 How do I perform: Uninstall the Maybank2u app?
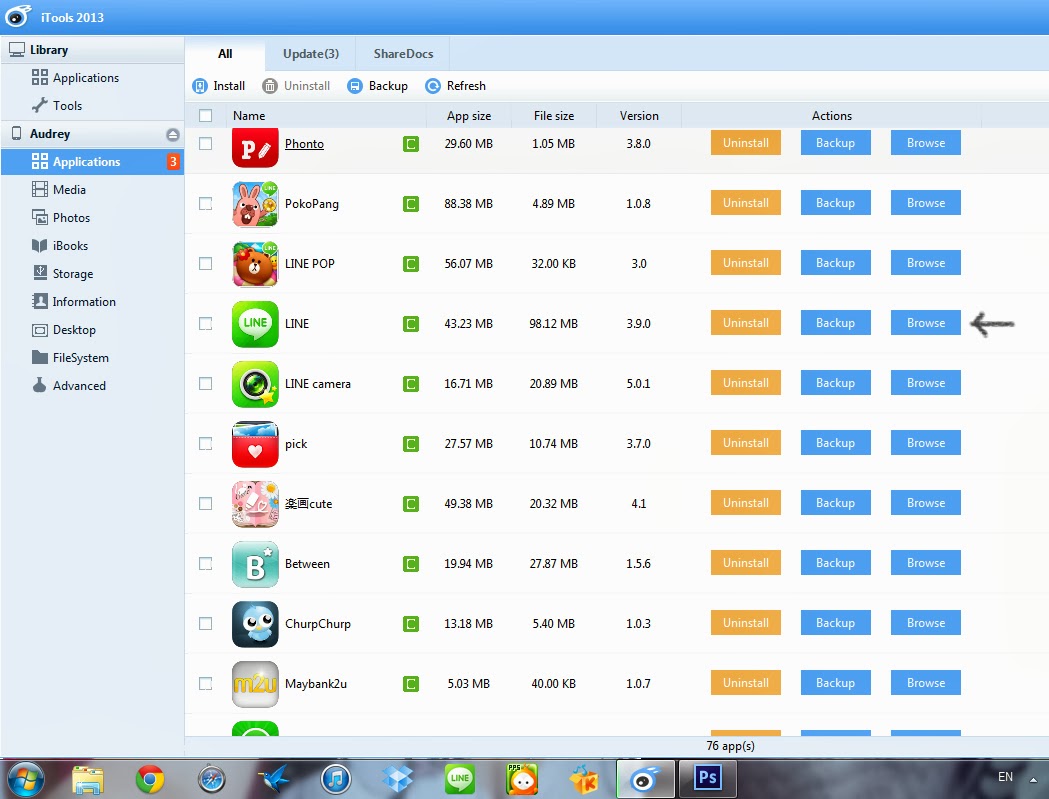tap(745, 683)
